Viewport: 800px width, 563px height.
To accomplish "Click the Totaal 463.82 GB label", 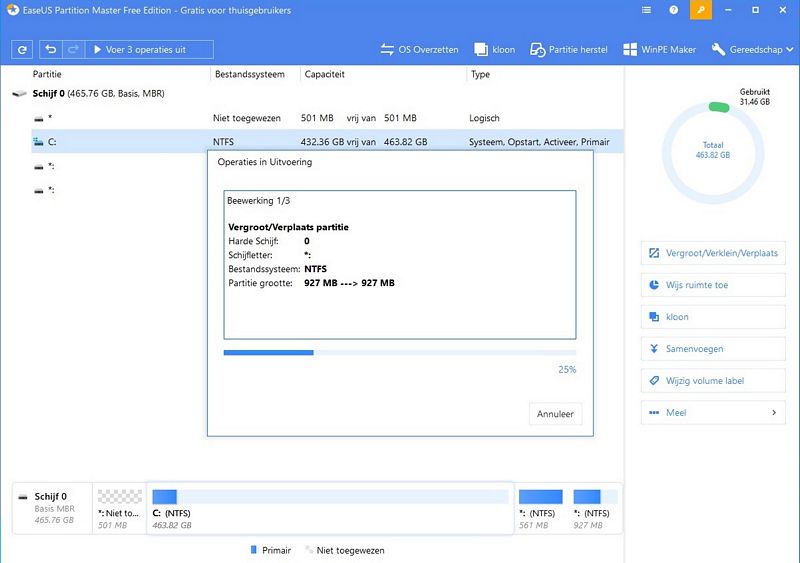I will pos(713,150).
